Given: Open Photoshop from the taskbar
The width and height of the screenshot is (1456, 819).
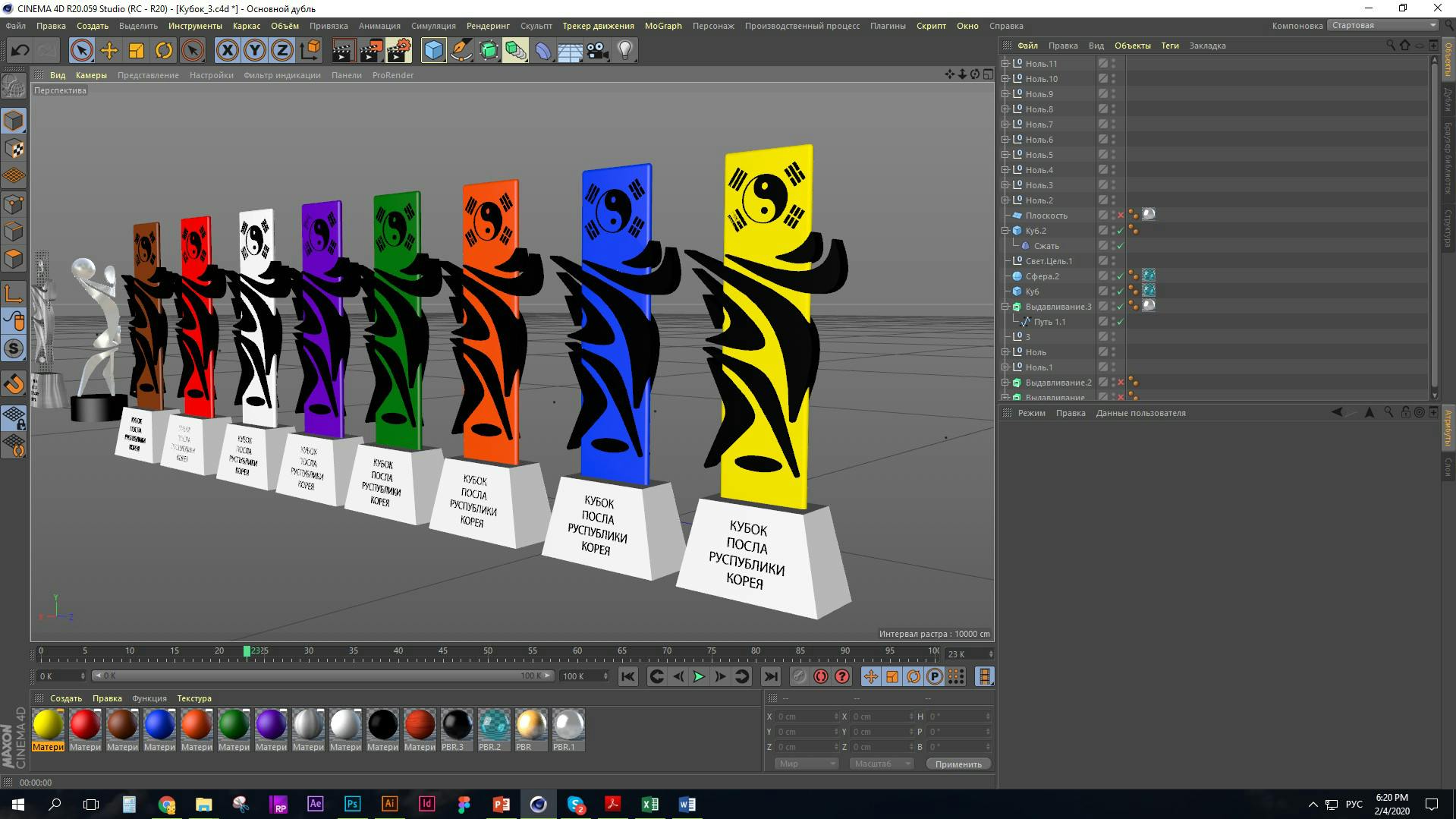Looking at the screenshot, I should click(x=352, y=804).
